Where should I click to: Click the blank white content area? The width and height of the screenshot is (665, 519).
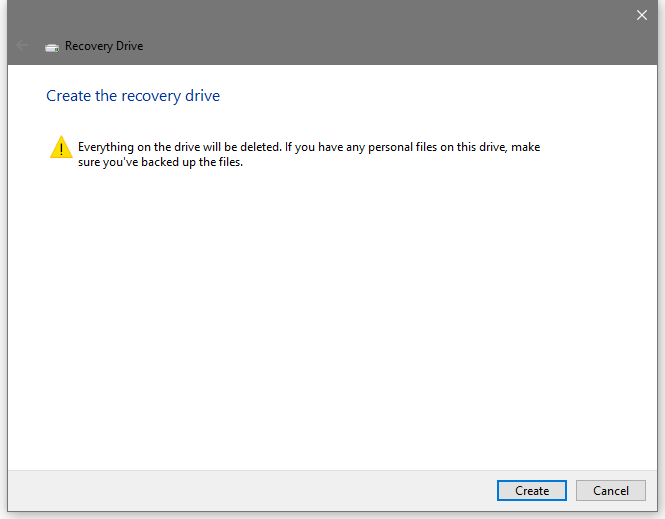tap(332, 318)
